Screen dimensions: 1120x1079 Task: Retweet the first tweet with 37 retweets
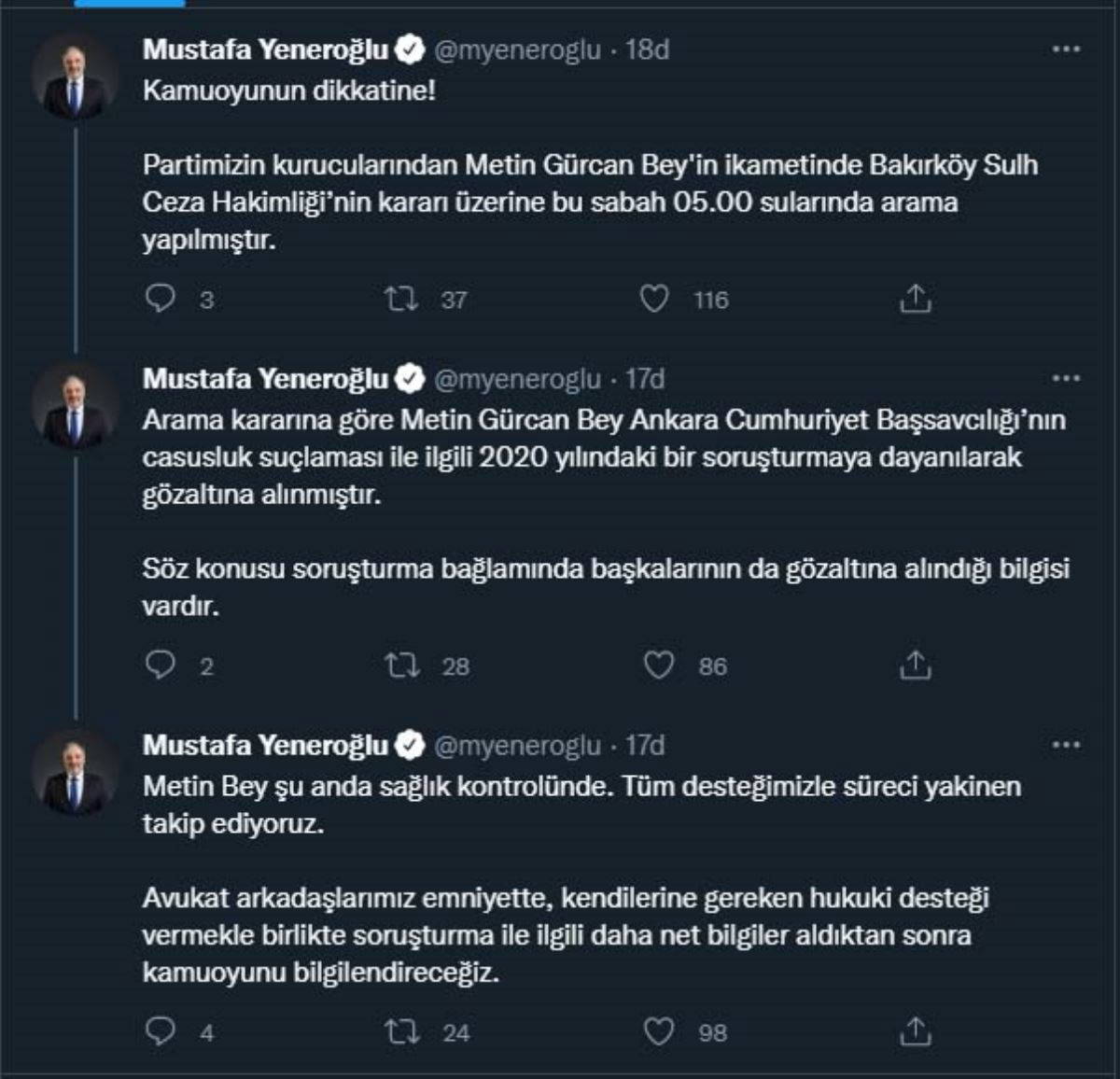click(401, 299)
